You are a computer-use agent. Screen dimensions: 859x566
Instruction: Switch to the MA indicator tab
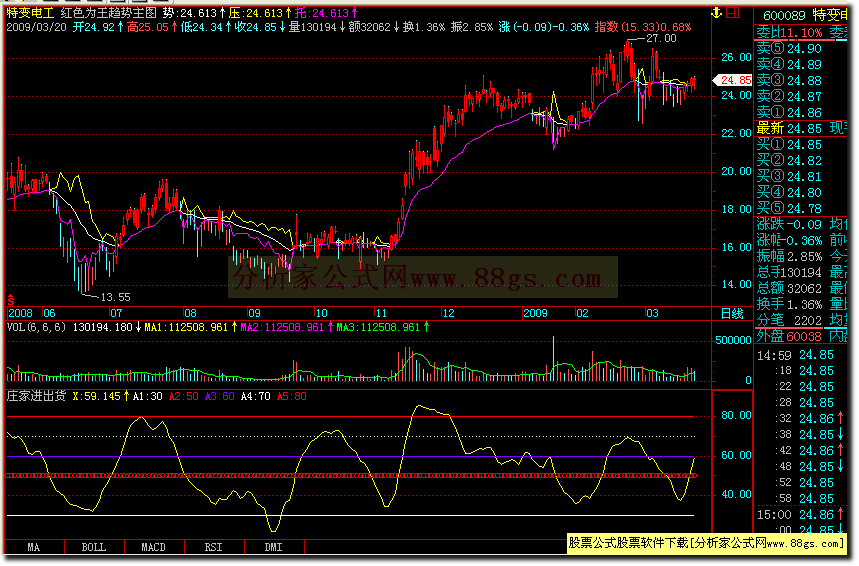point(33,547)
